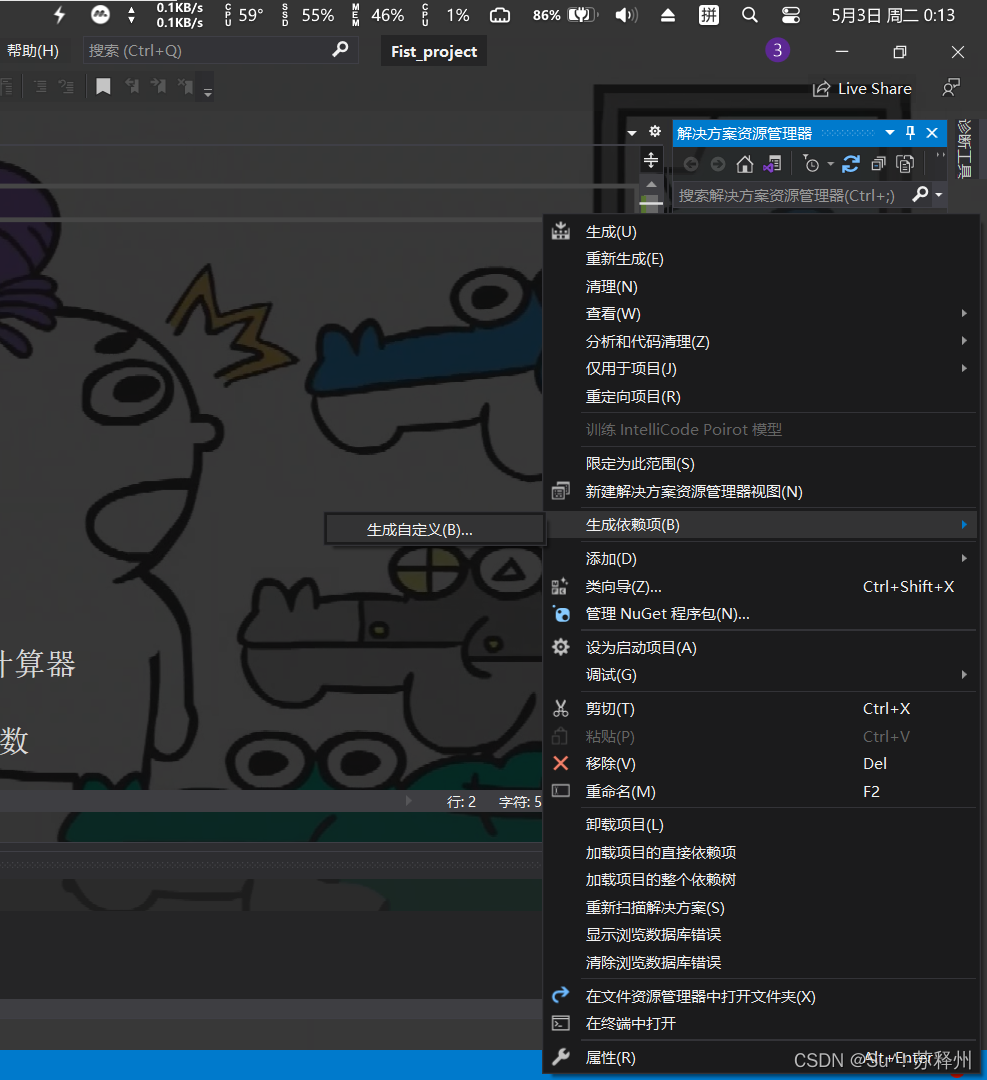This screenshot has width=987, height=1080.
Task: Select 重命名(M) menu entry
Action: pos(761,791)
